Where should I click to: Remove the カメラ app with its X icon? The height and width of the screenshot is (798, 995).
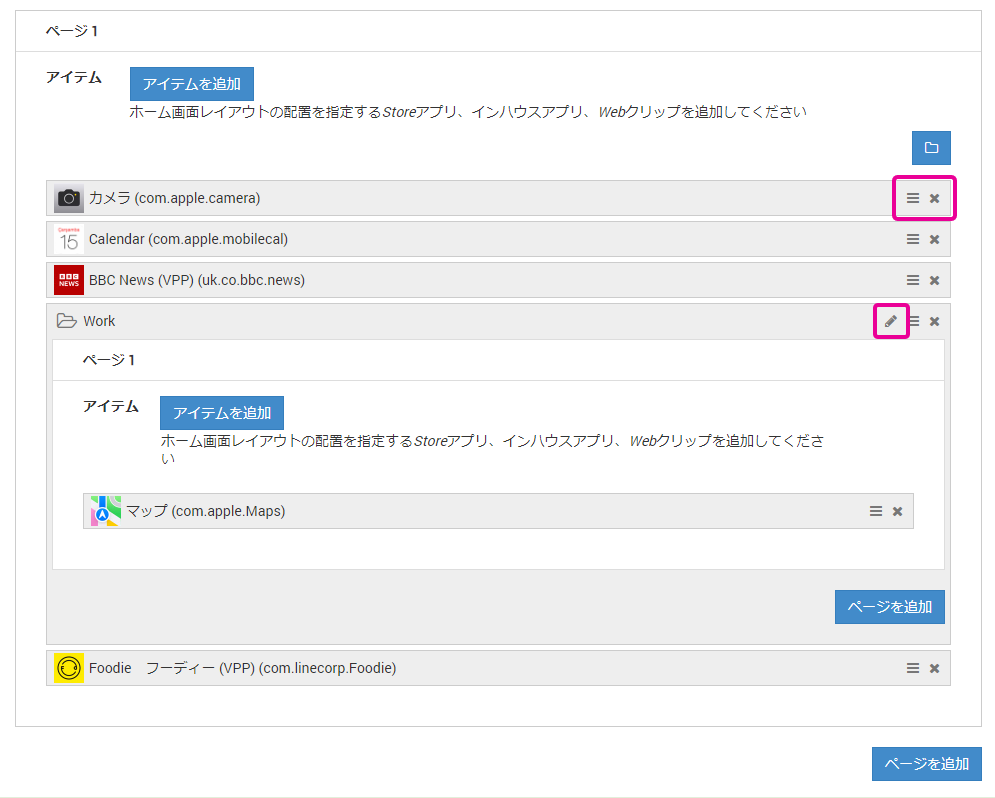click(x=935, y=198)
